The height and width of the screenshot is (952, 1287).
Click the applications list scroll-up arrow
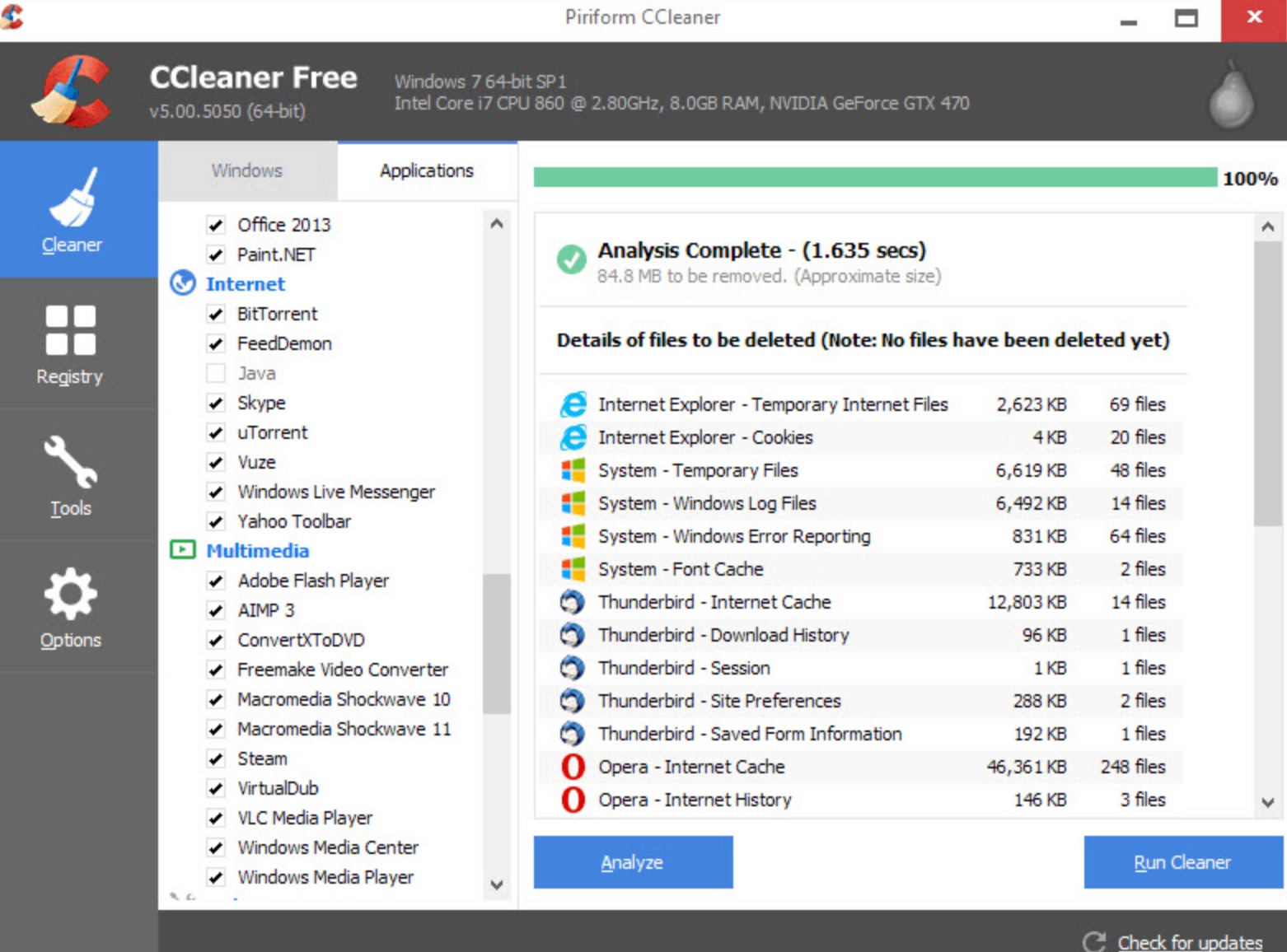[x=496, y=223]
